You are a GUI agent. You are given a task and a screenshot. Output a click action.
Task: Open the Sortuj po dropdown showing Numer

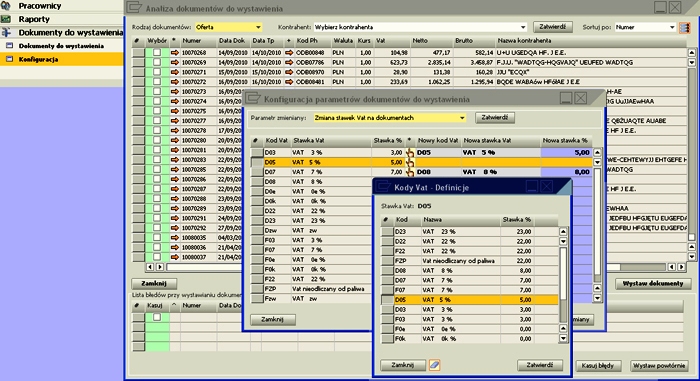point(645,27)
